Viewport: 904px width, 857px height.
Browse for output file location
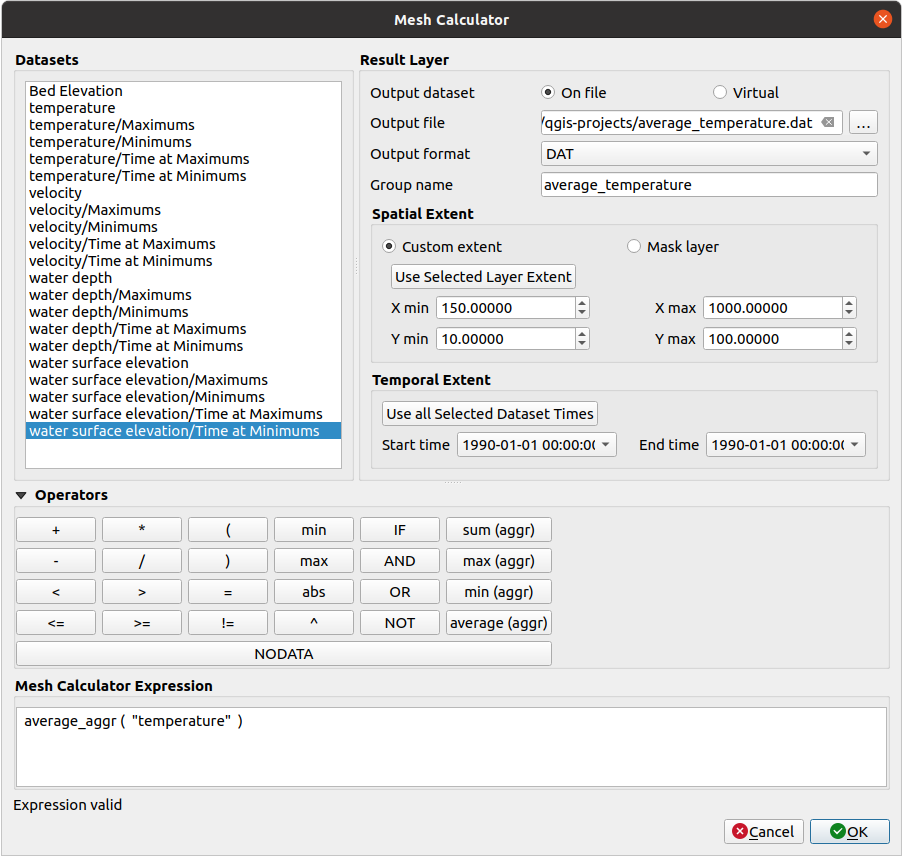click(x=863, y=122)
